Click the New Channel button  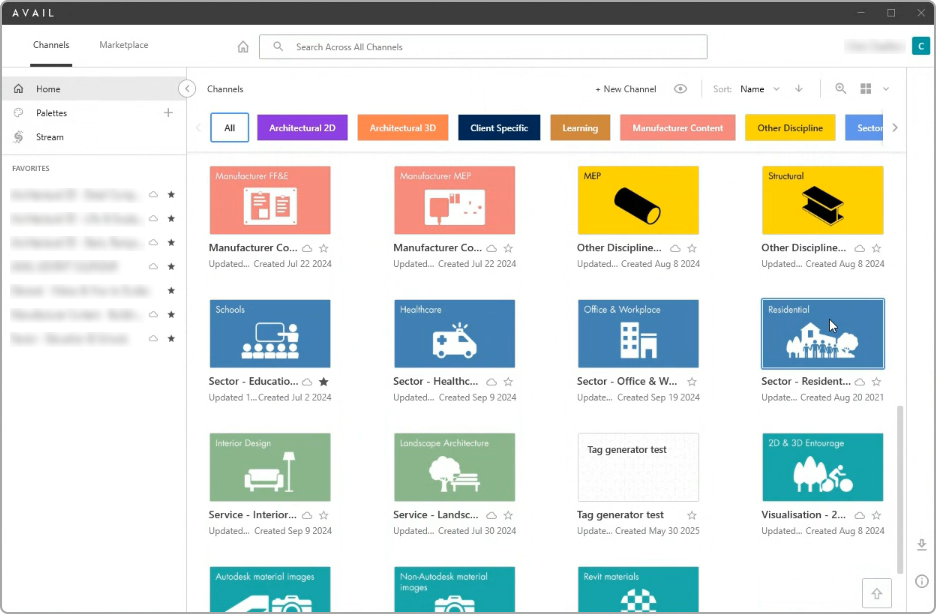(626, 89)
